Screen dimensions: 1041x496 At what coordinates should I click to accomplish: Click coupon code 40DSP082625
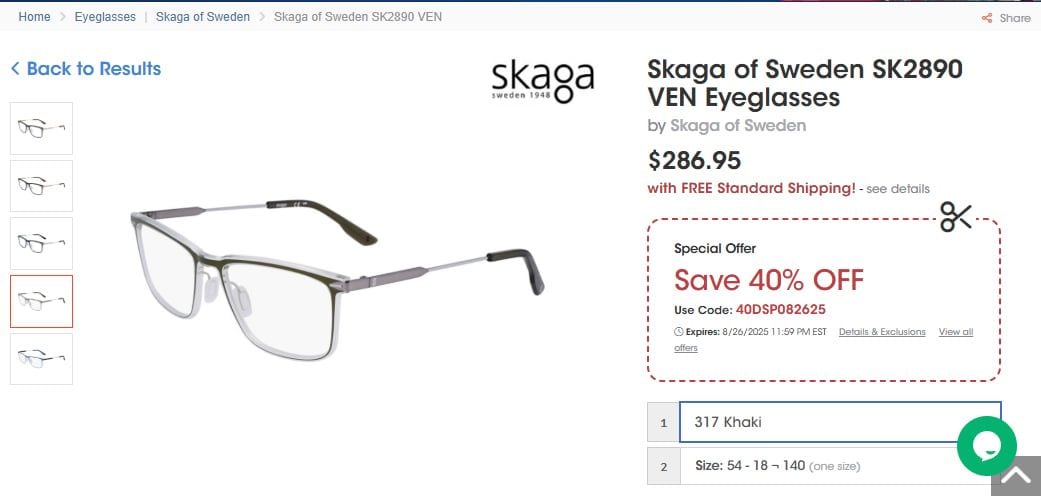click(x=780, y=310)
